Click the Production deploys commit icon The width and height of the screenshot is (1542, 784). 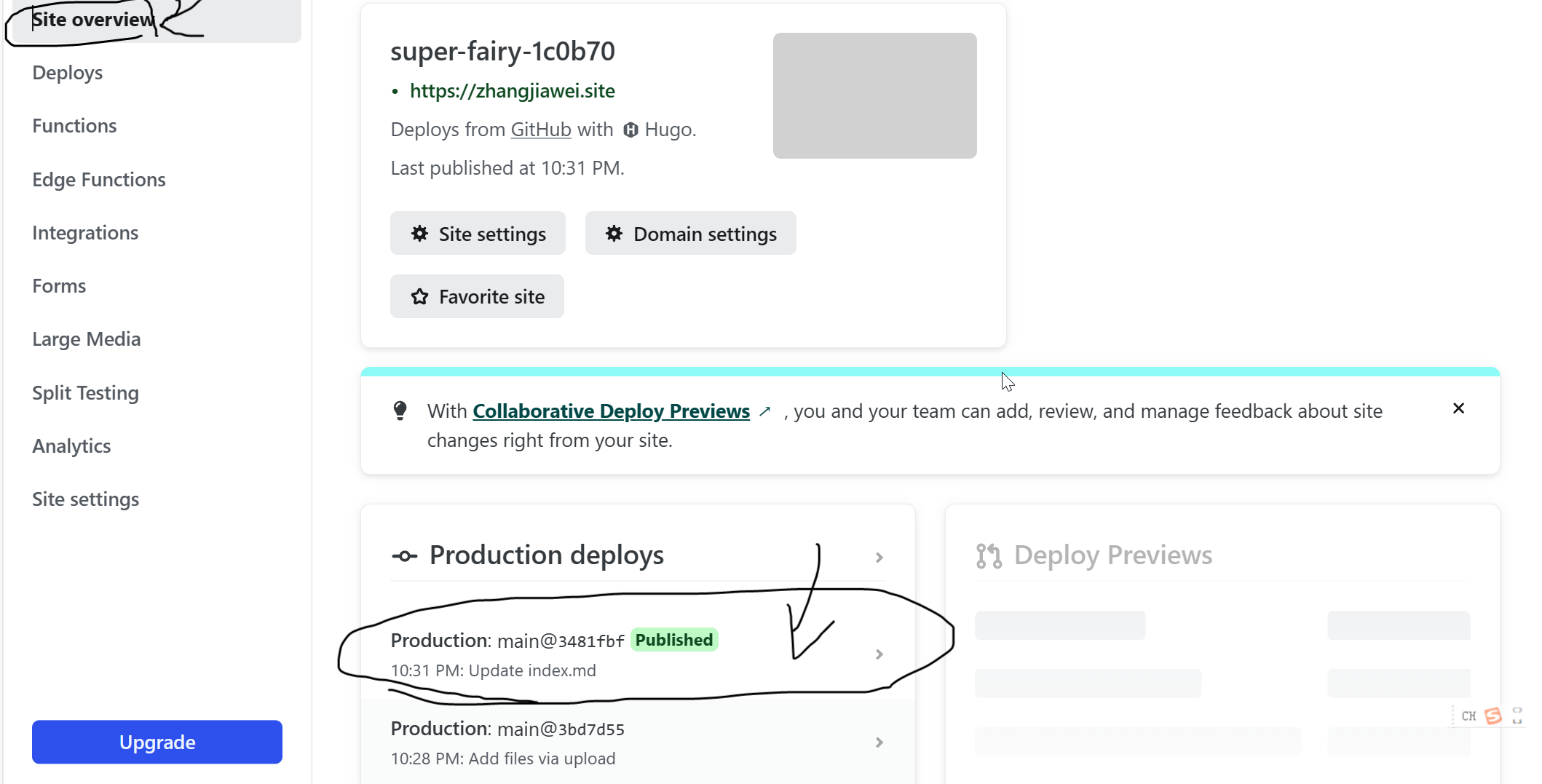405,556
